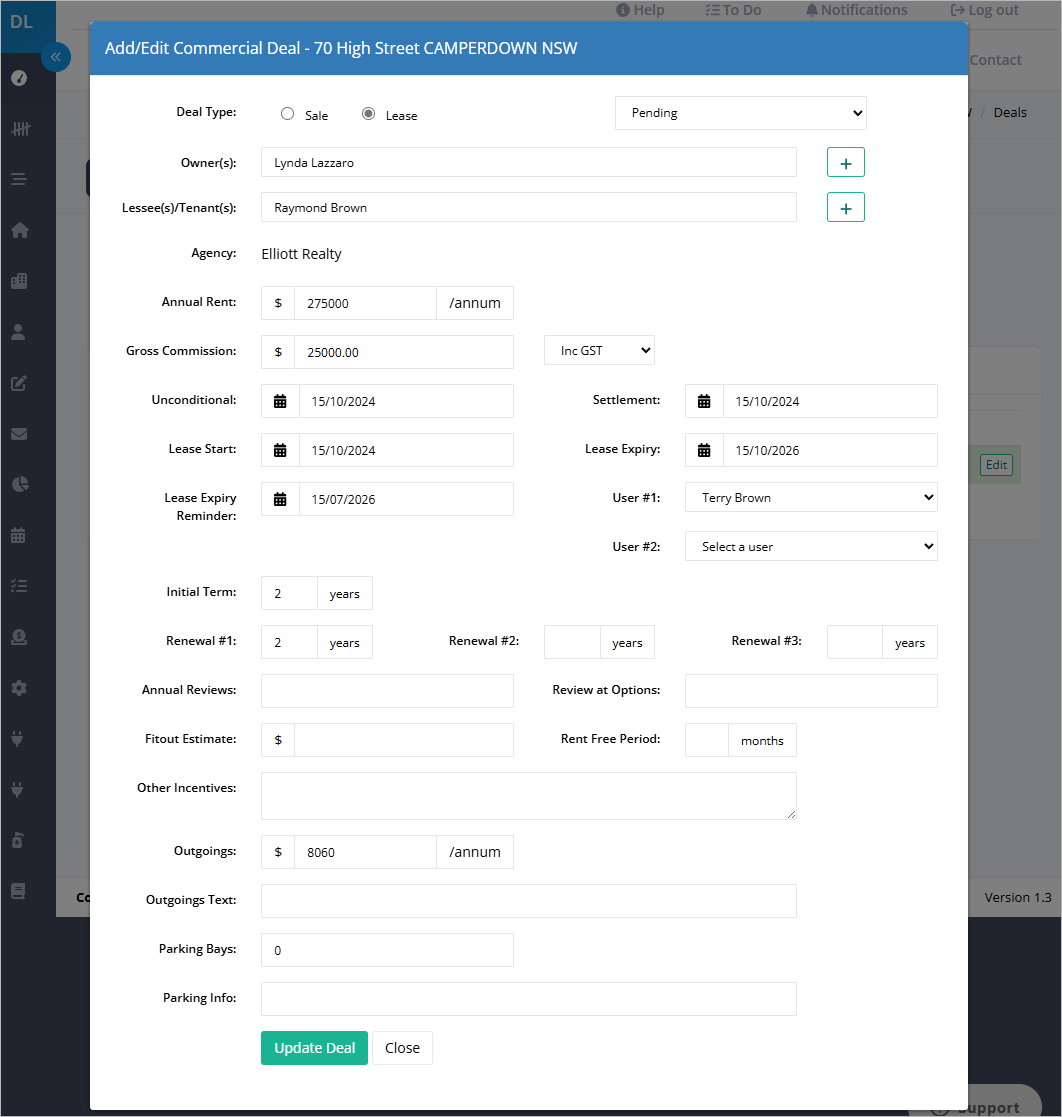Open the Settlement date calendar icon

(x=704, y=401)
